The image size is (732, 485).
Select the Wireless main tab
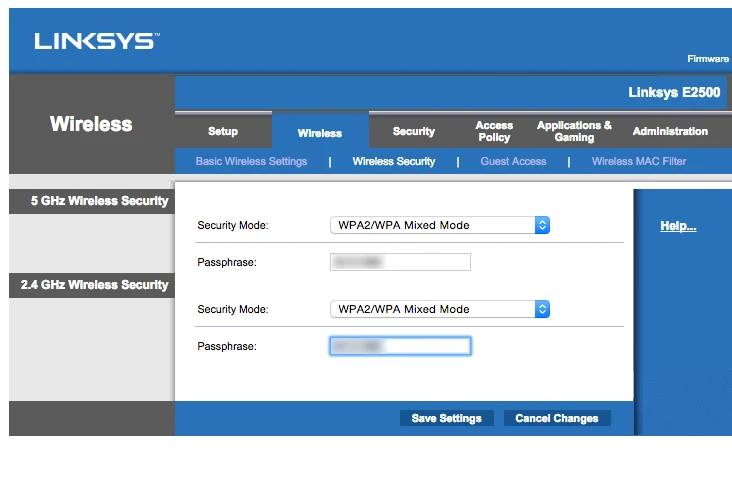[320, 133]
